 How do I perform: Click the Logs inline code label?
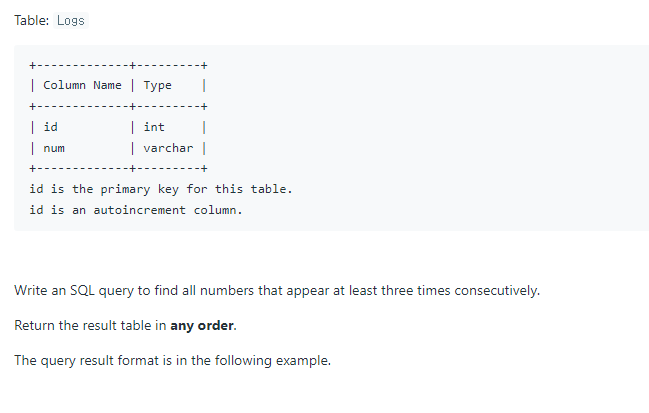click(71, 21)
